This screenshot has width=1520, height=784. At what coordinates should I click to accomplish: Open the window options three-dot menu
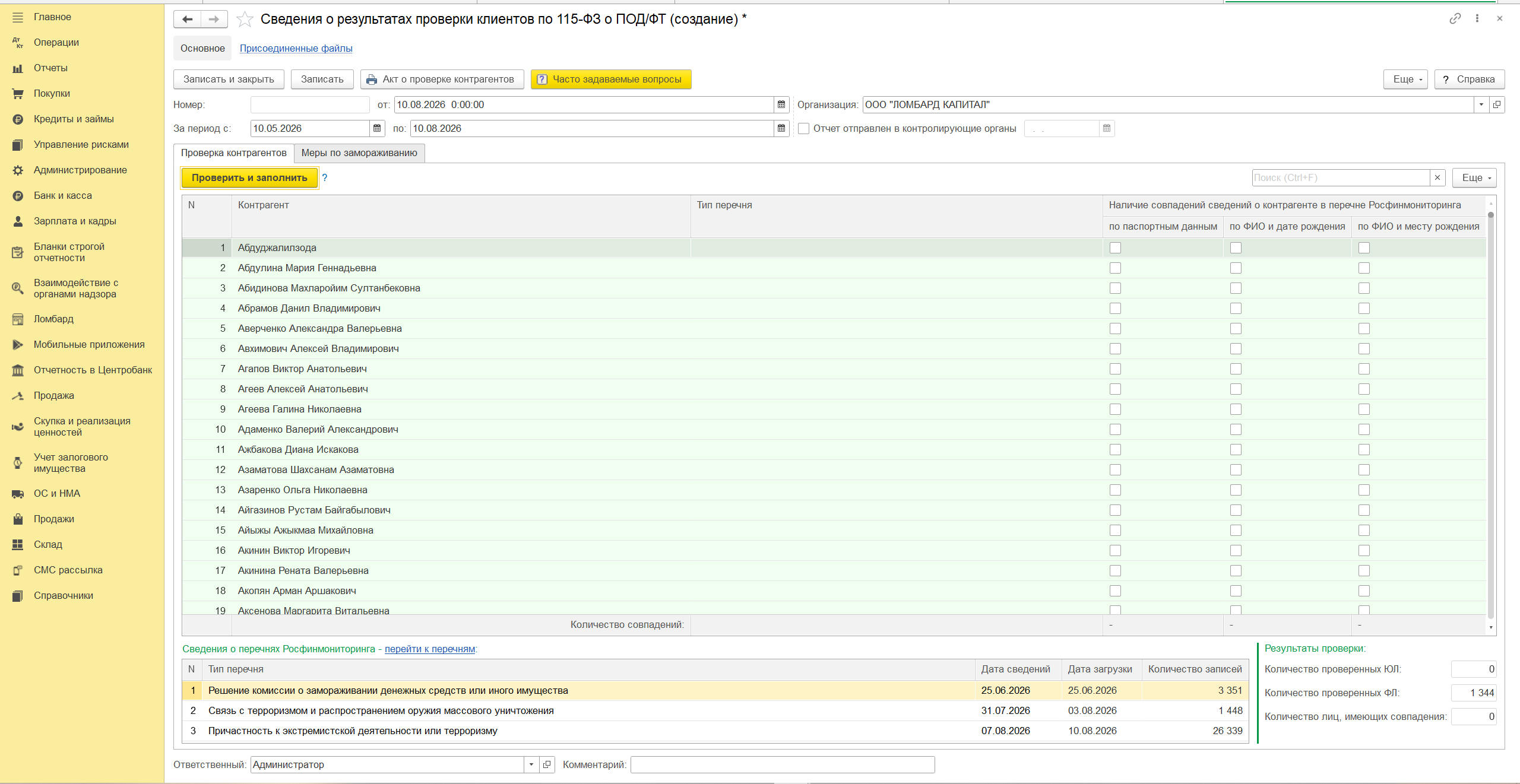pos(1477,18)
